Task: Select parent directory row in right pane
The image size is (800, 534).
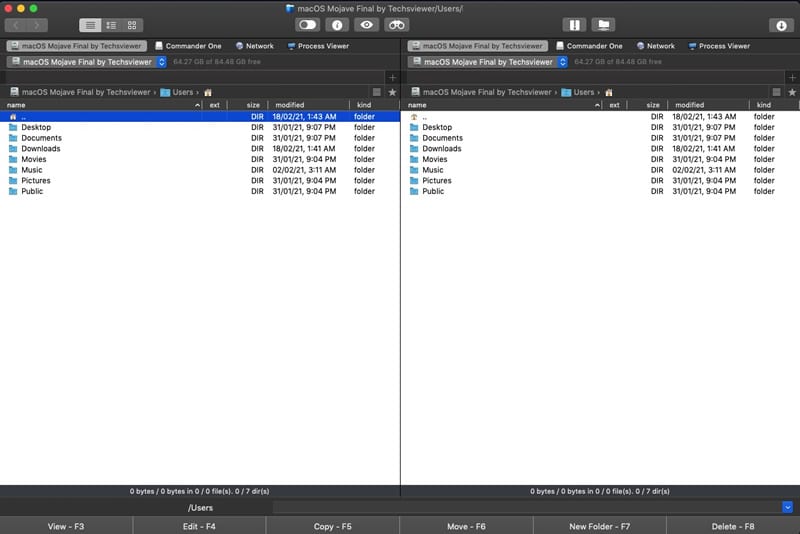Action: pyautogui.click(x=601, y=117)
